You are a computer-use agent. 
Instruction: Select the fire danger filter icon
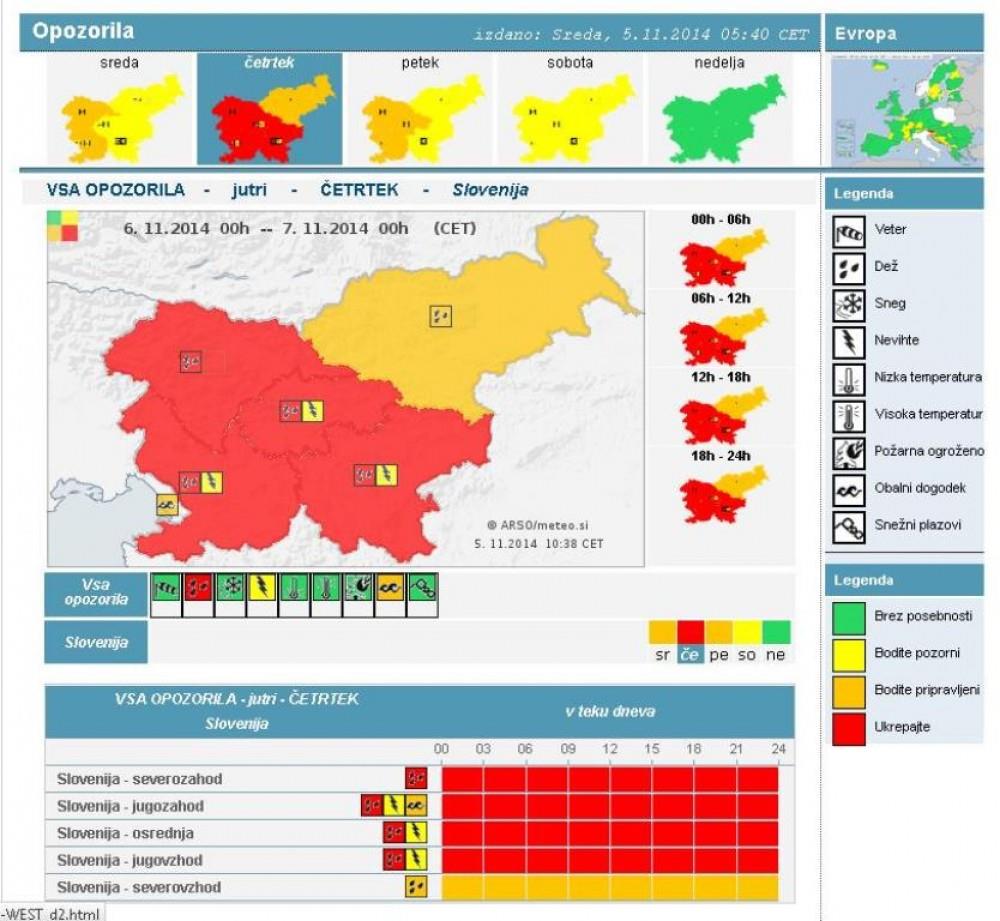(357, 588)
